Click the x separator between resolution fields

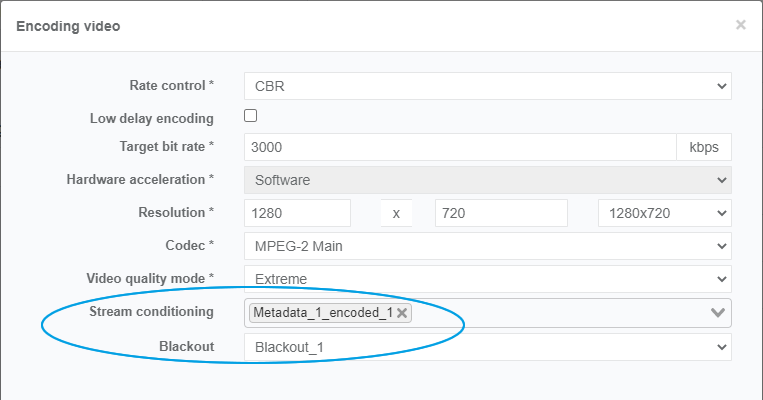pyautogui.click(x=396, y=213)
